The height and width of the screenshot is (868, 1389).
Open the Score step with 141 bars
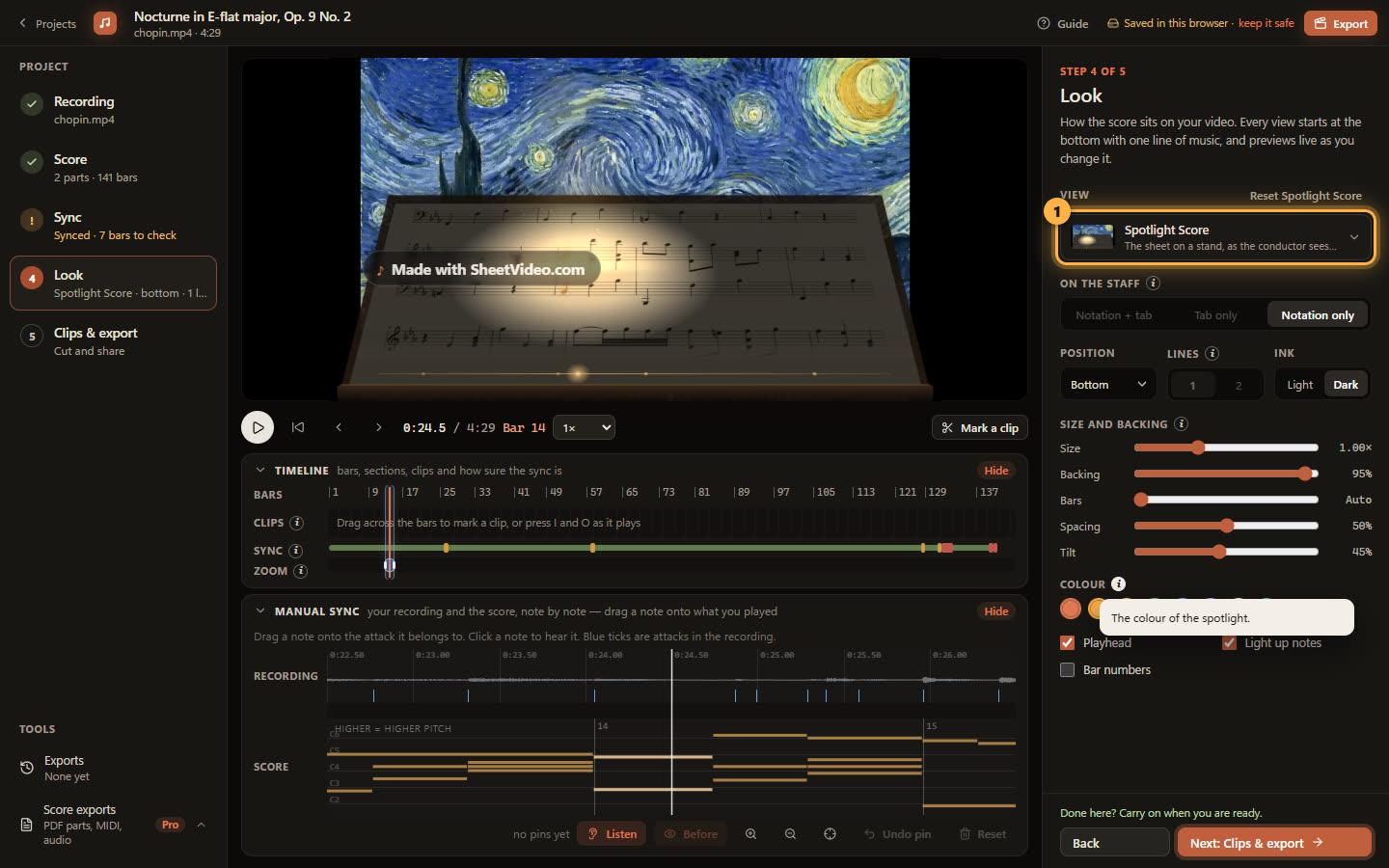pos(113,168)
